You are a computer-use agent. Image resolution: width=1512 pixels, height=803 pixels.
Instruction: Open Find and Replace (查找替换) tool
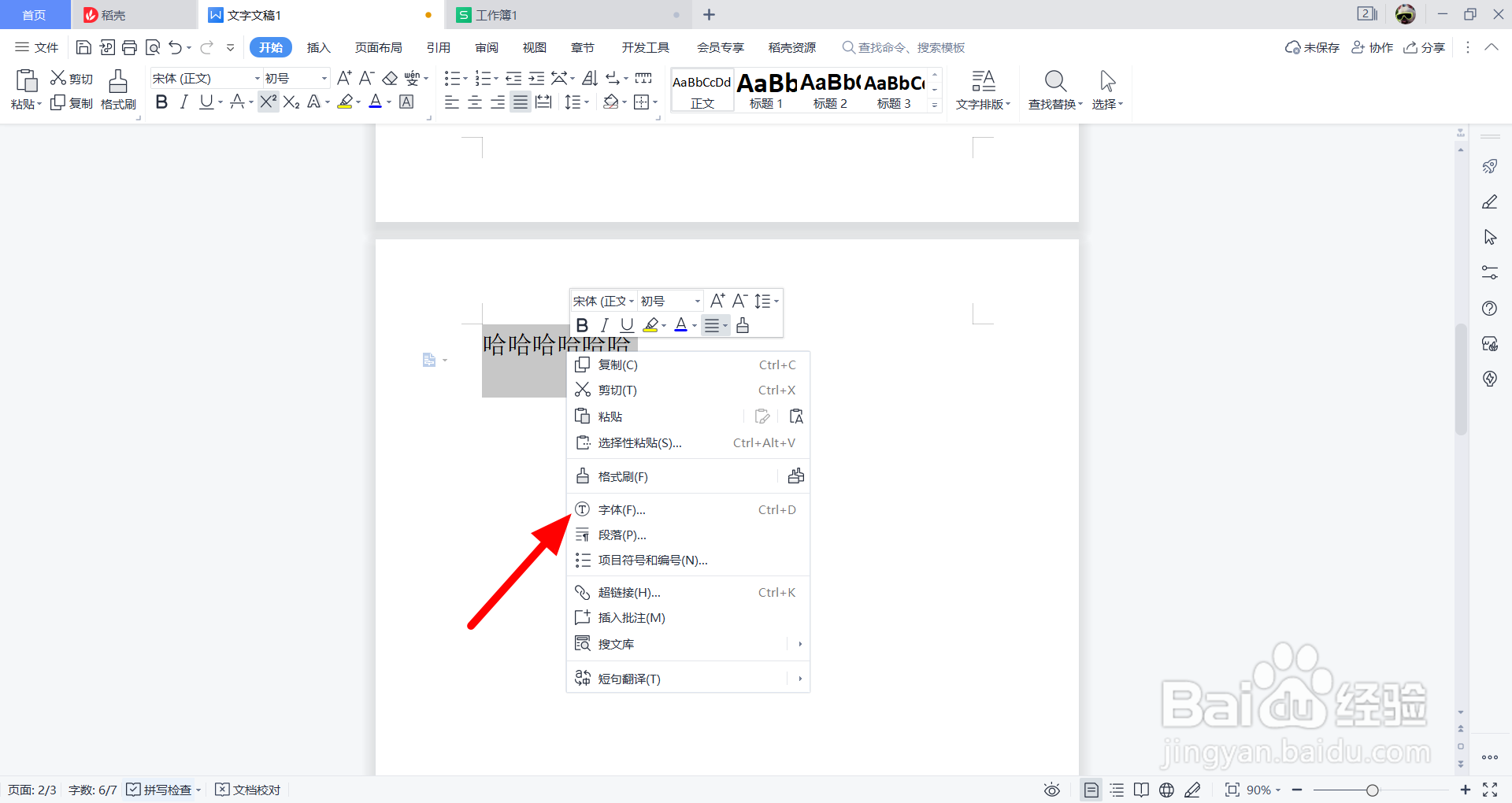click(x=1055, y=89)
